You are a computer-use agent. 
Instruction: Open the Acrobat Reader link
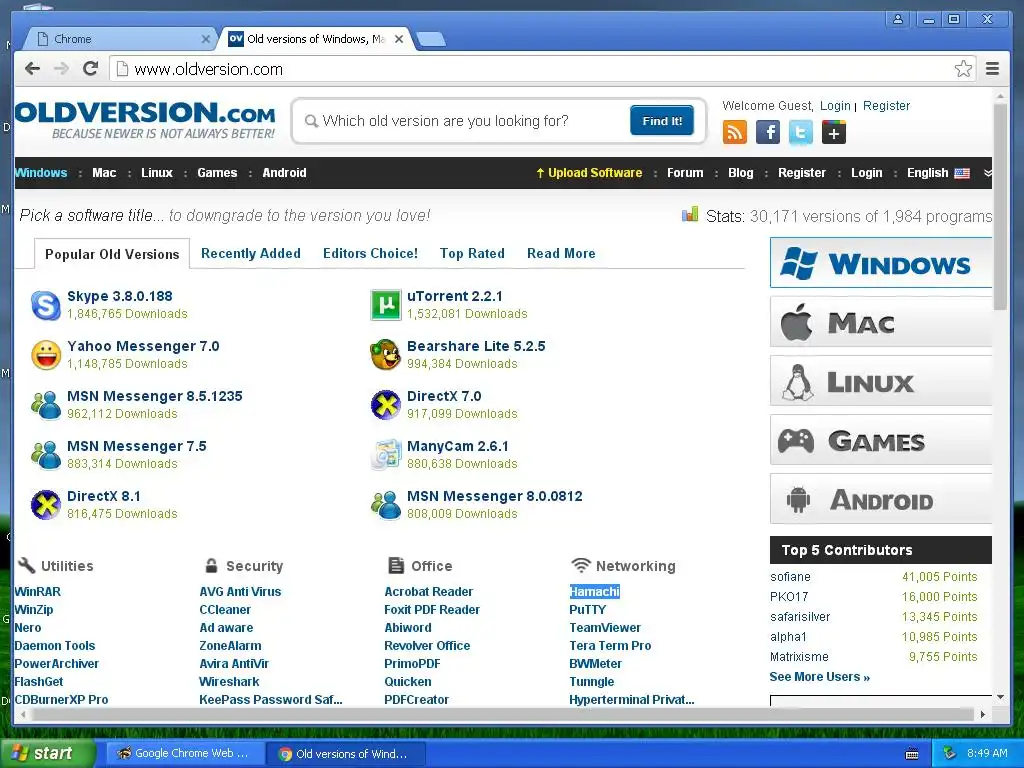[428, 592]
